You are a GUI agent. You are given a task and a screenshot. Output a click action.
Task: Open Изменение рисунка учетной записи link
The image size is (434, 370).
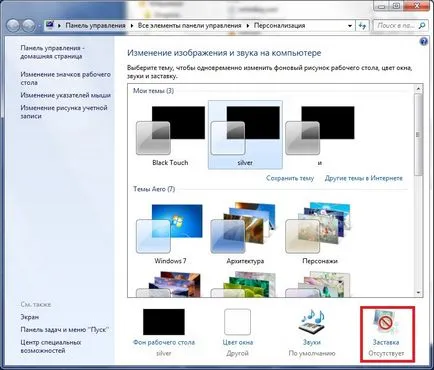click(x=64, y=112)
